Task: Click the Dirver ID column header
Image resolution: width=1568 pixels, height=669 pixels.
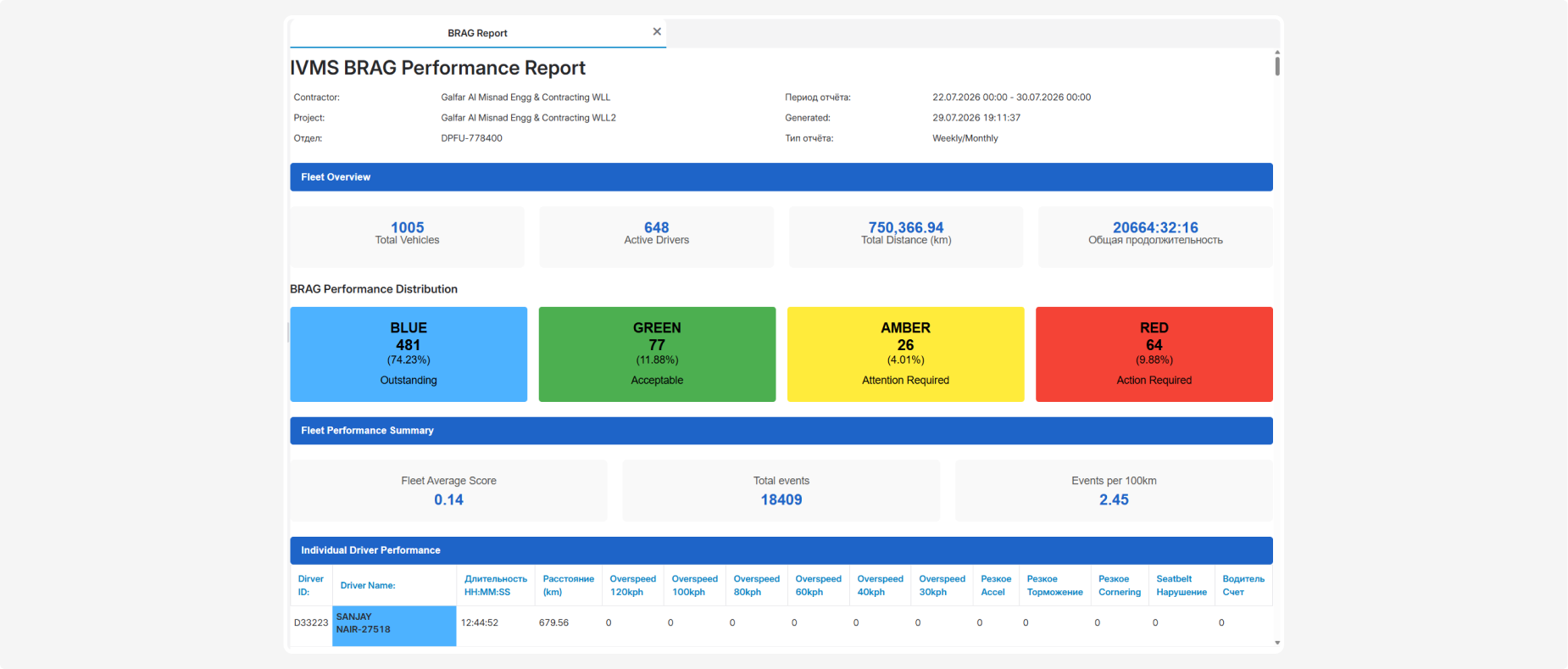Action: 311,585
